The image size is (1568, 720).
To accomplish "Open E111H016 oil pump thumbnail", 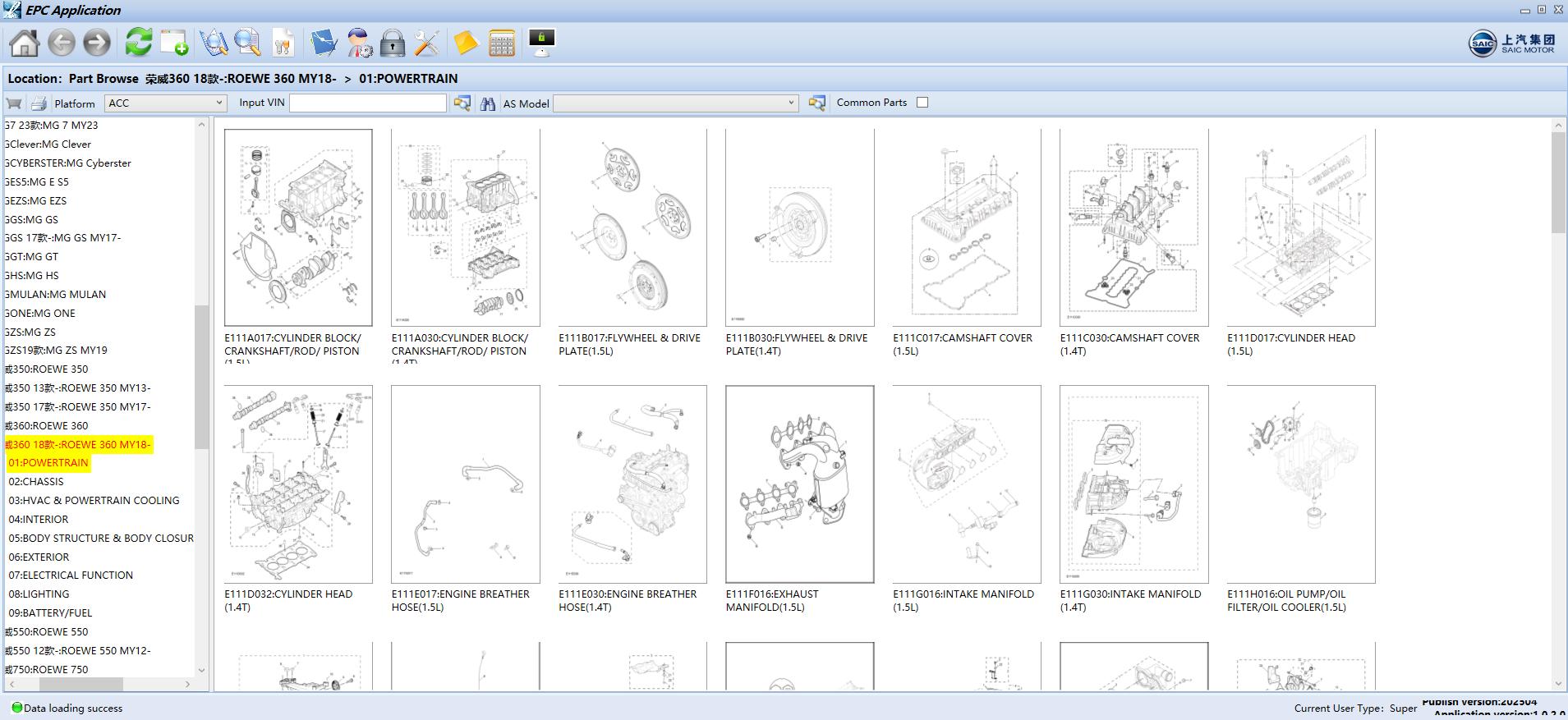I will tap(1301, 484).
